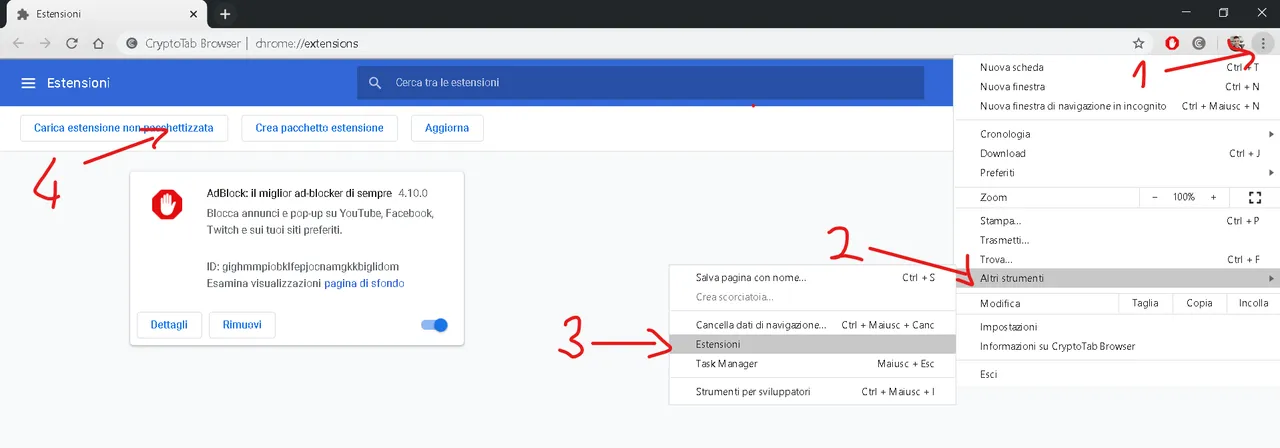
Task: Click the site info icon in address bar
Action: [131, 43]
